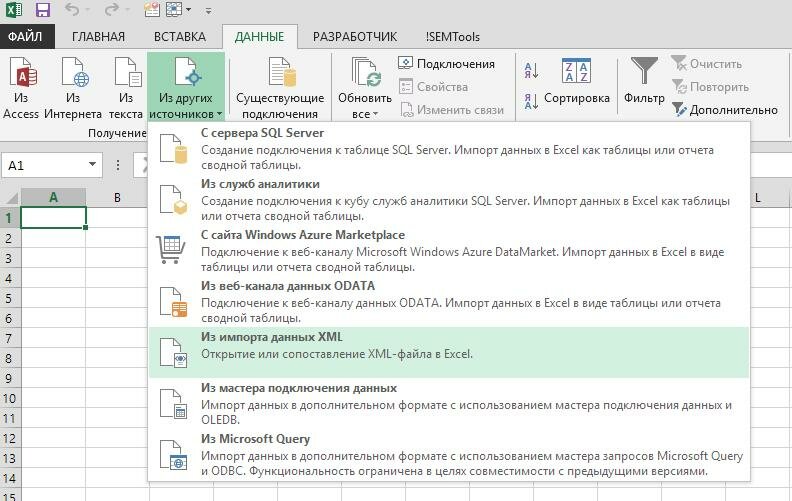Click Изменить связи
792x501 pixels.
[452, 110]
